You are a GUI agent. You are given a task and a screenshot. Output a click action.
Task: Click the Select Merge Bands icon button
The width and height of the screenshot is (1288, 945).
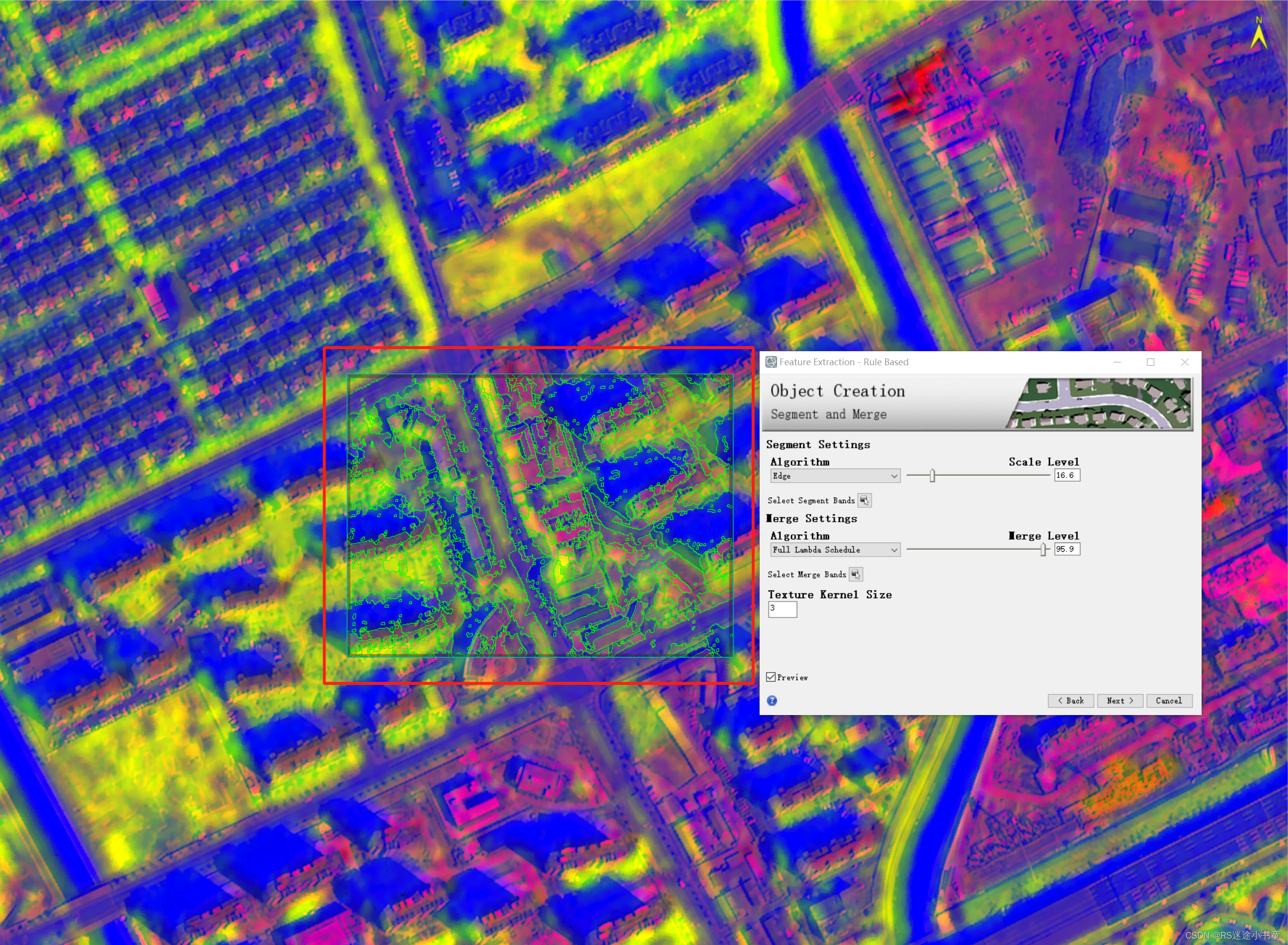[x=856, y=574]
